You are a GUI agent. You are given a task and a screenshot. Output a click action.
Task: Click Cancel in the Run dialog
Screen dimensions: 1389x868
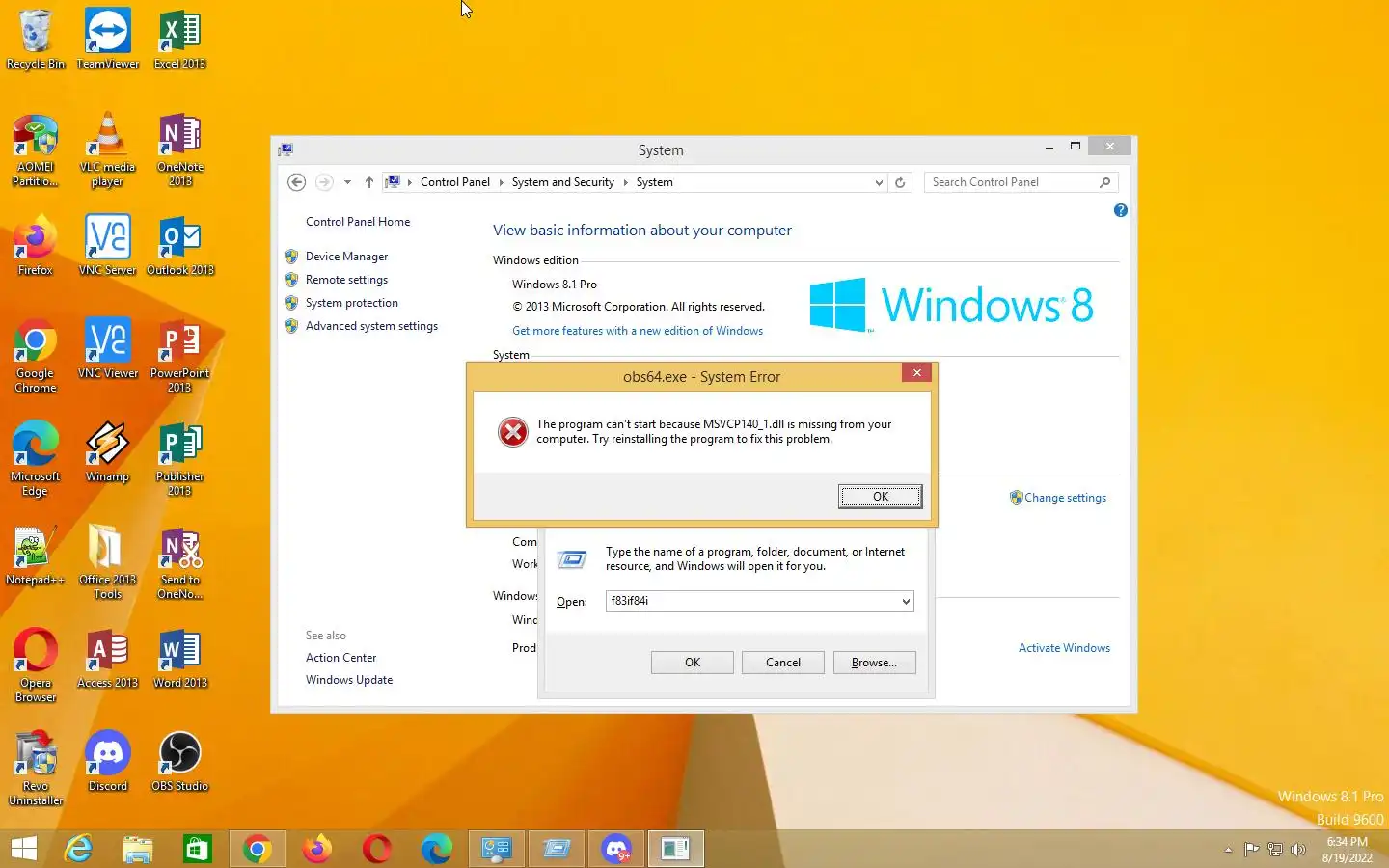point(783,663)
